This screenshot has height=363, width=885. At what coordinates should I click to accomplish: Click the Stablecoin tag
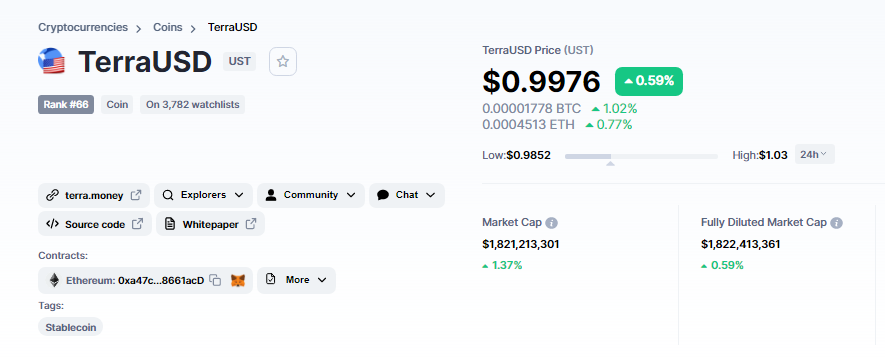[71, 327]
